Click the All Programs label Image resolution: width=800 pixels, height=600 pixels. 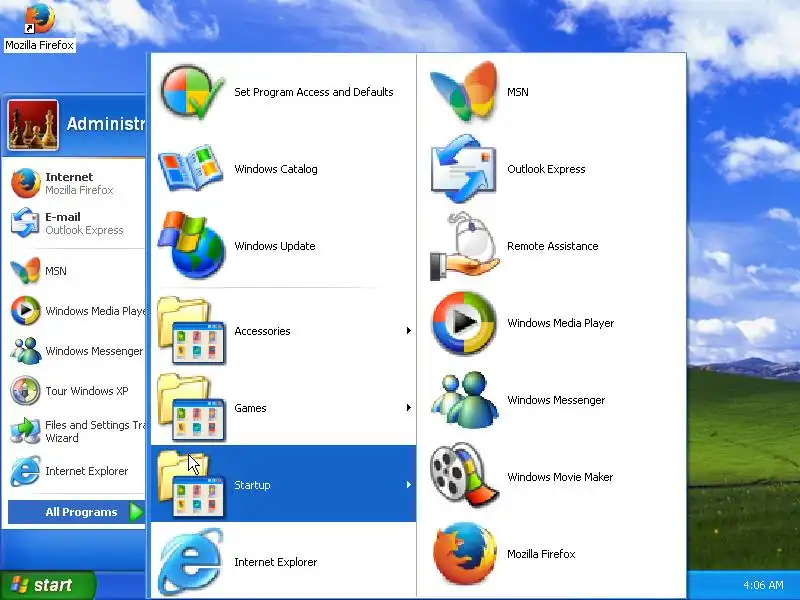81,512
